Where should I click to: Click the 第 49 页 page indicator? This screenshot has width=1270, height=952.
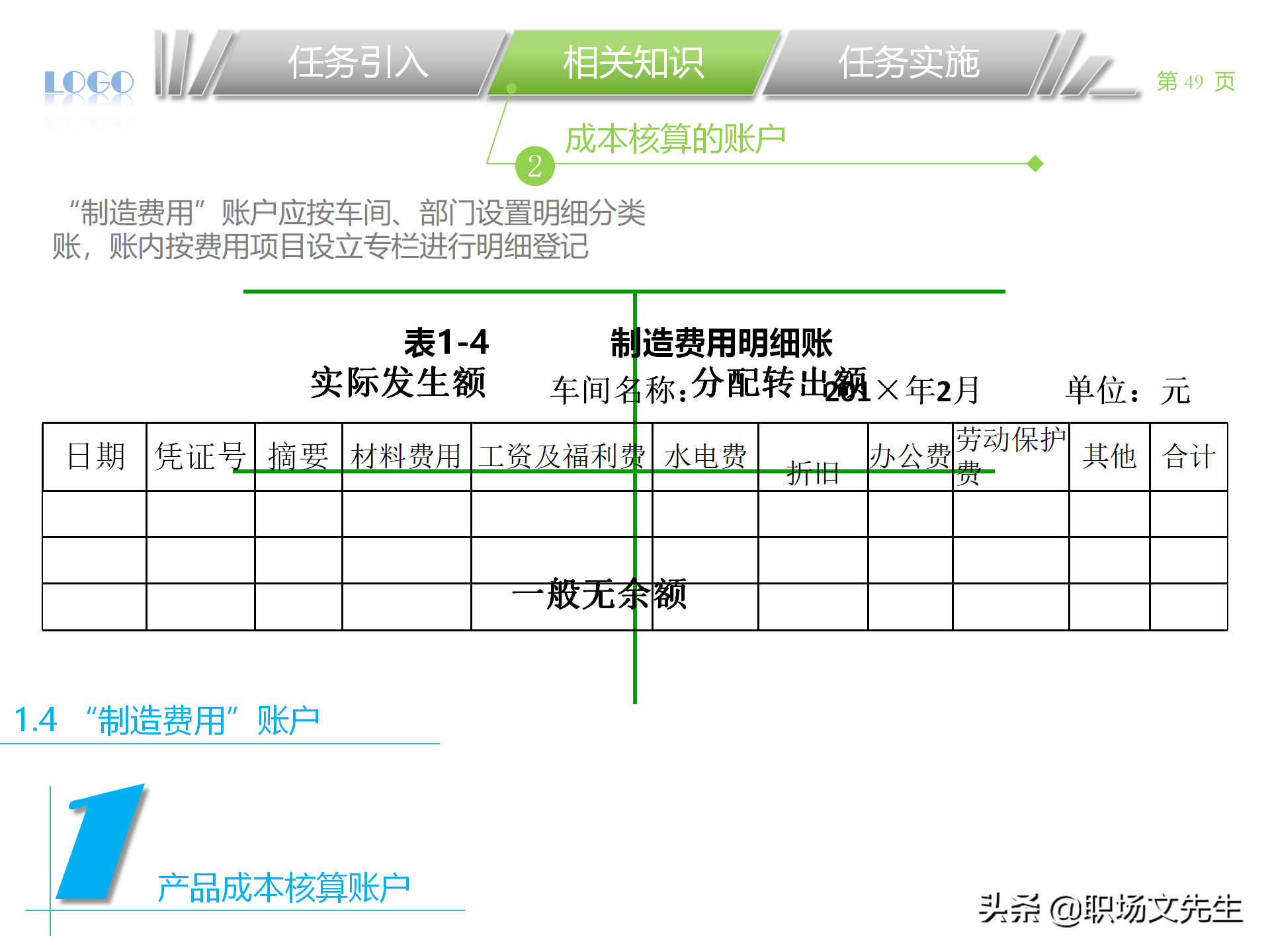(x=1195, y=81)
